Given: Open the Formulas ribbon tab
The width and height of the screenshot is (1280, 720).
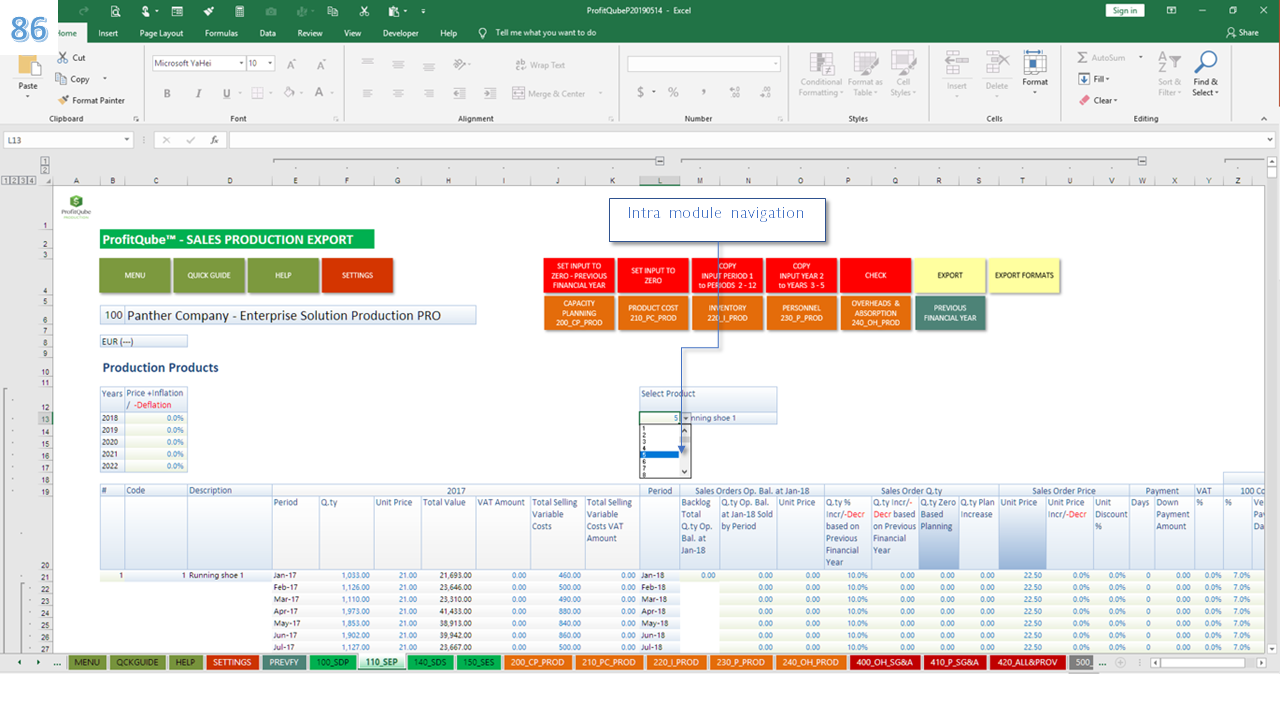Looking at the screenshot, I should point(221,33).
